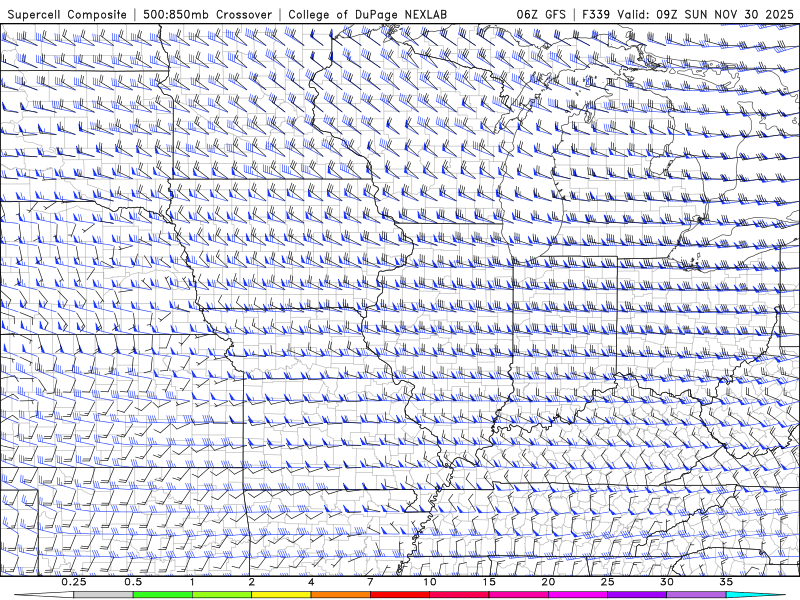Image resolution: width=800 pixels, height=600 pixels.
Task: Click the crimson legend swatch between 10 and 15
Action: [x=459, y=595]
